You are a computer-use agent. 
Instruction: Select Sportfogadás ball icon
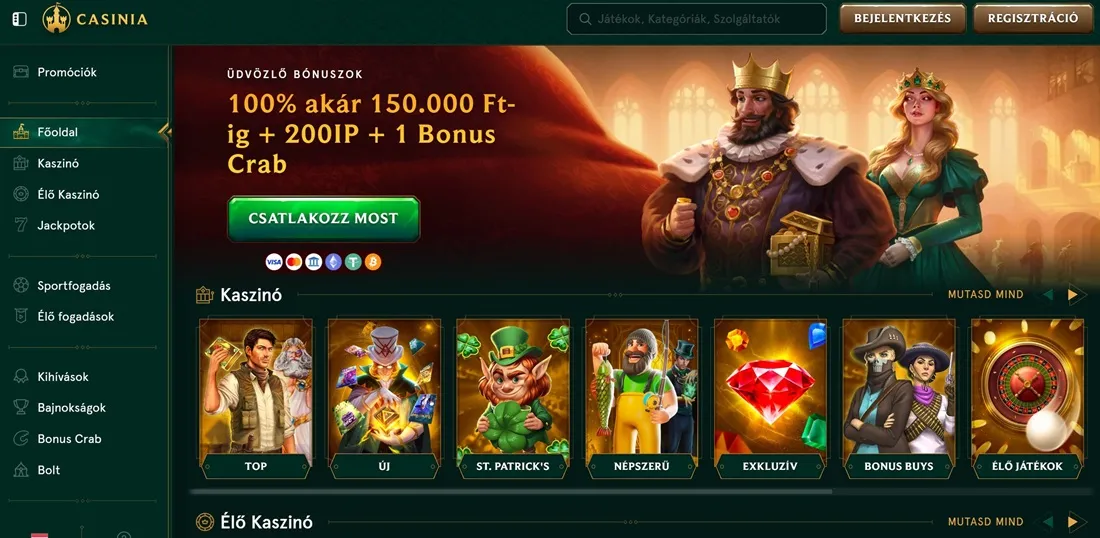coord(21,285)
